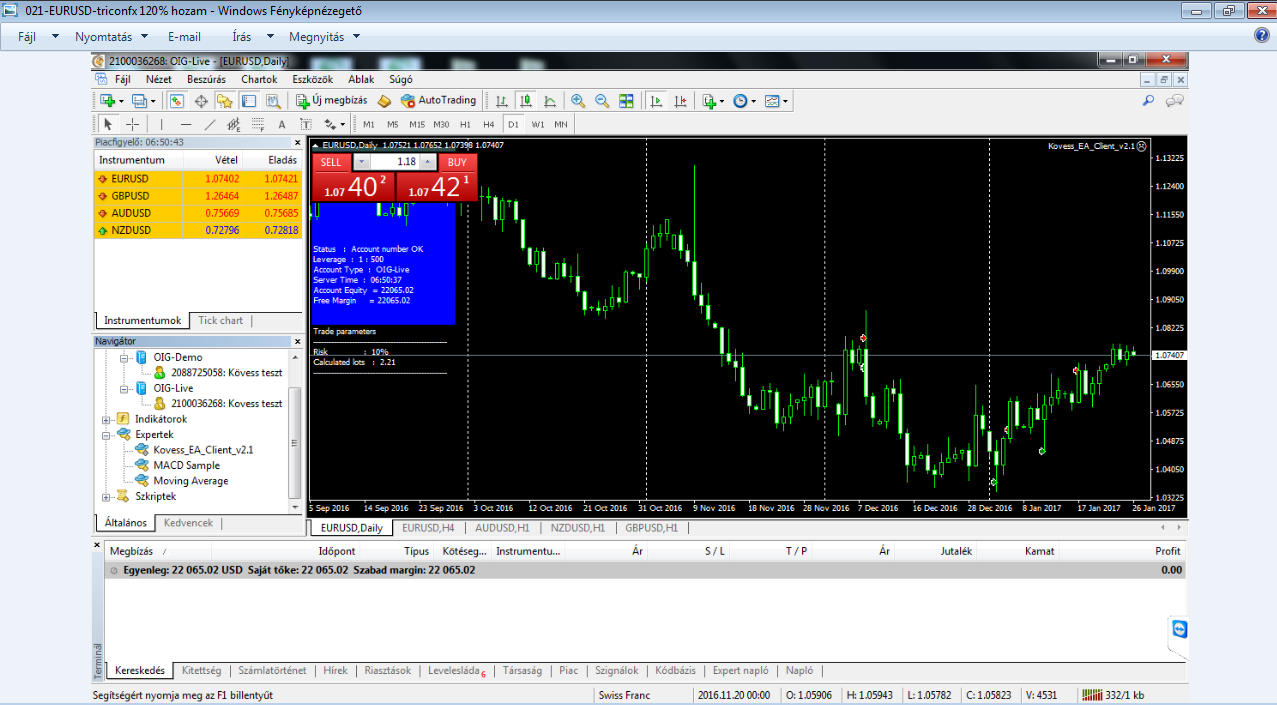
Task: Open the Windows Photo Viewer help icon
Action: click(1262, 36)
